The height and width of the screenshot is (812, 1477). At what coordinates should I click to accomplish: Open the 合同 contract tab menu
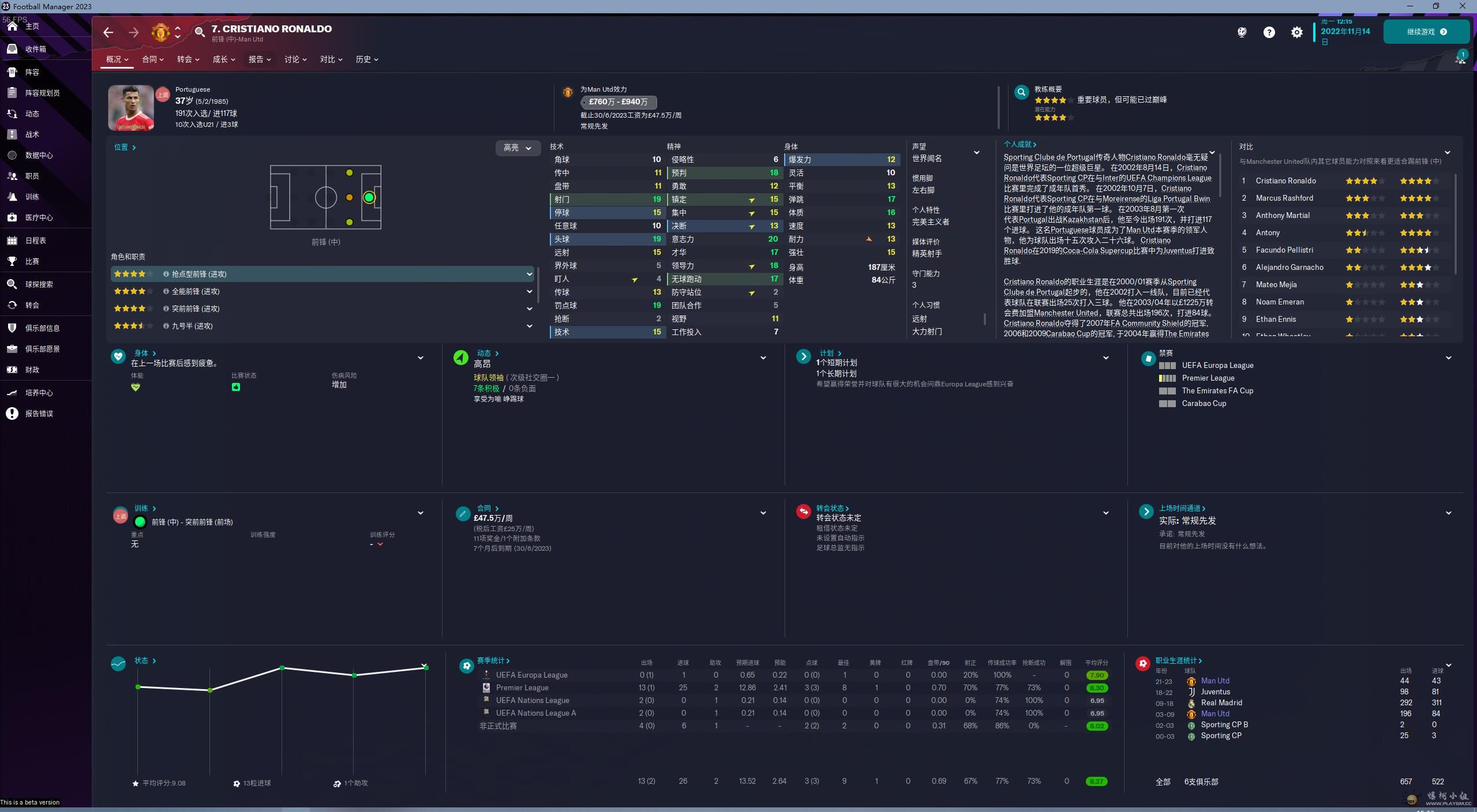[x=153, y=59]
